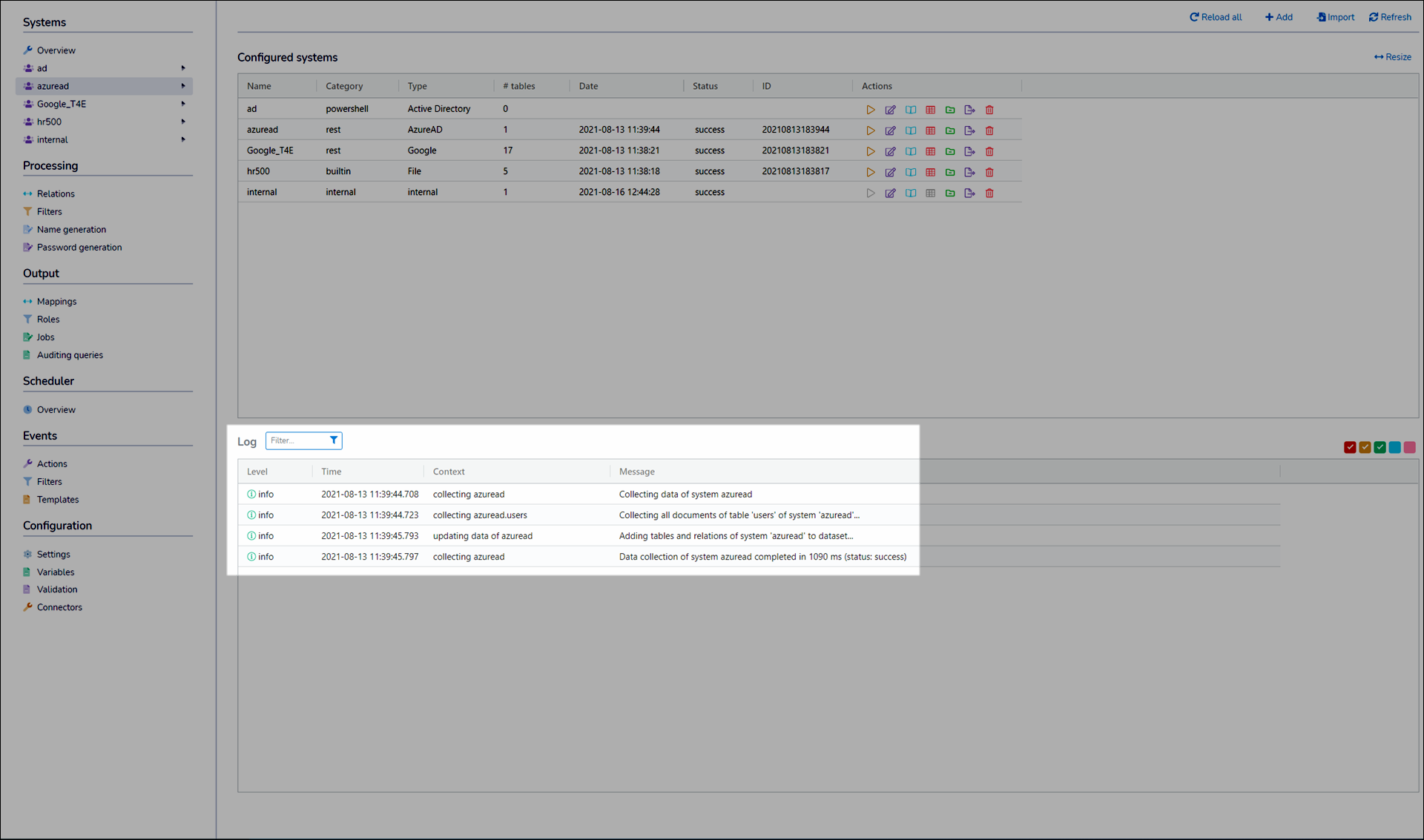The image size is (1424, 840).
Task: Uncheck the red log level checkbox
Action: pos(1350,447)
